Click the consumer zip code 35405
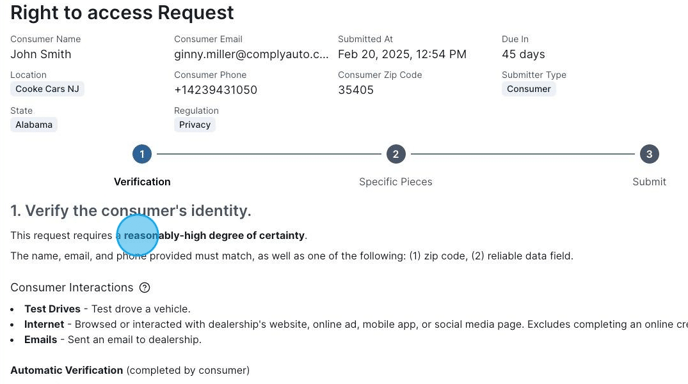The image size is (688, 384). [x=356, y=90]
